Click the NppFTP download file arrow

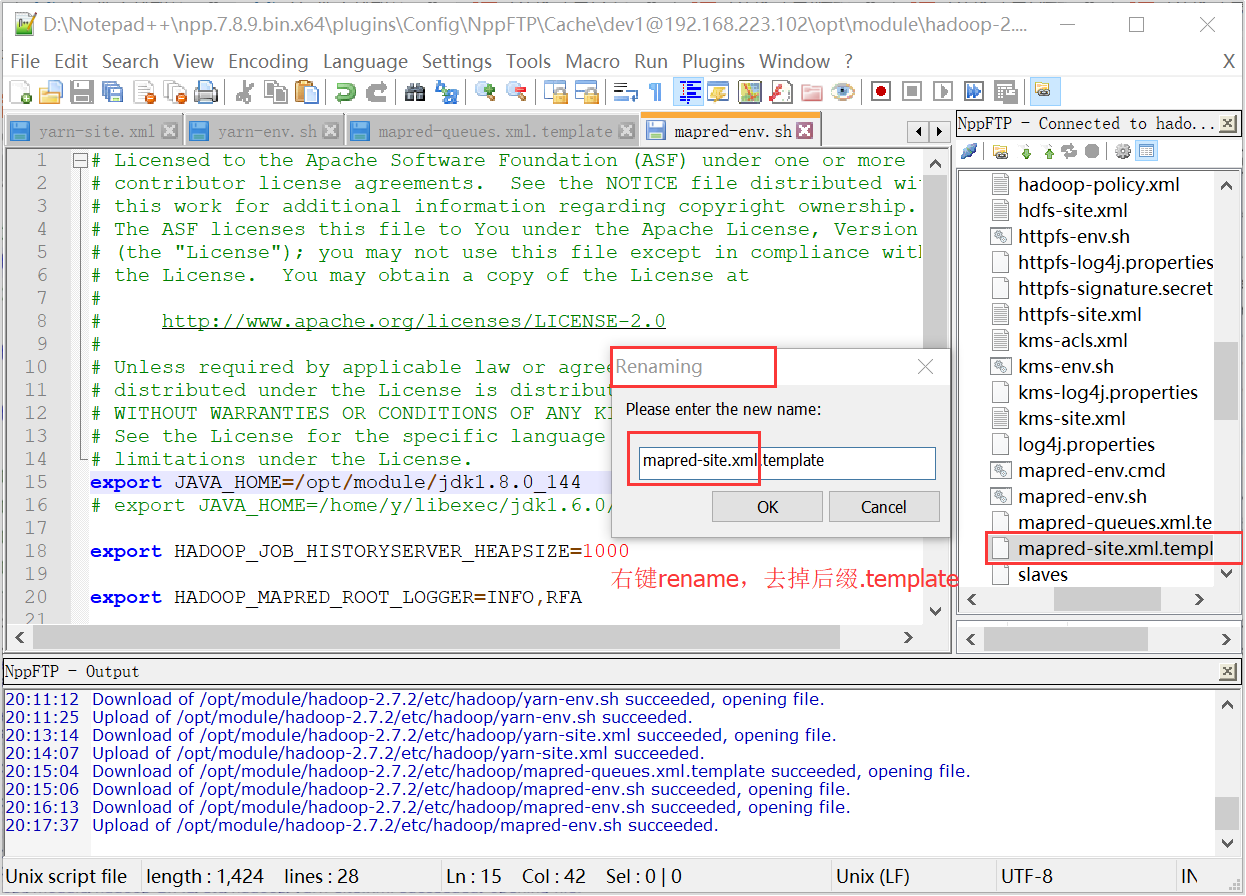pyautogui.click(x=1026, y=152)
